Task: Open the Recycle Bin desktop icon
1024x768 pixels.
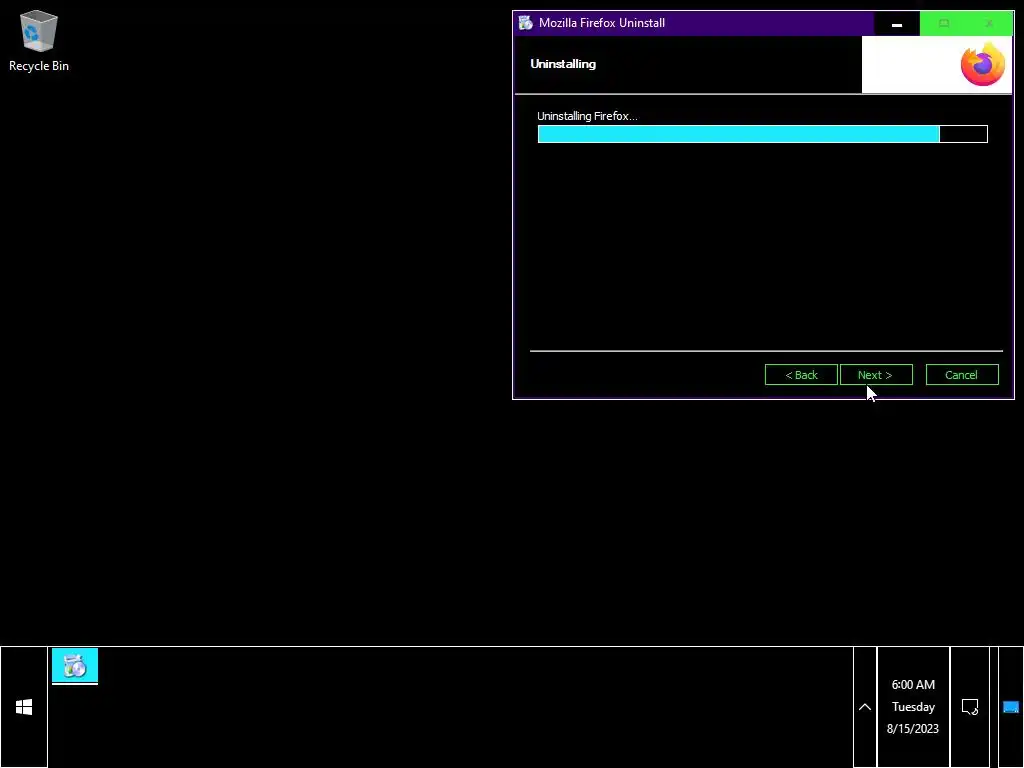Action: pos(39,40)
